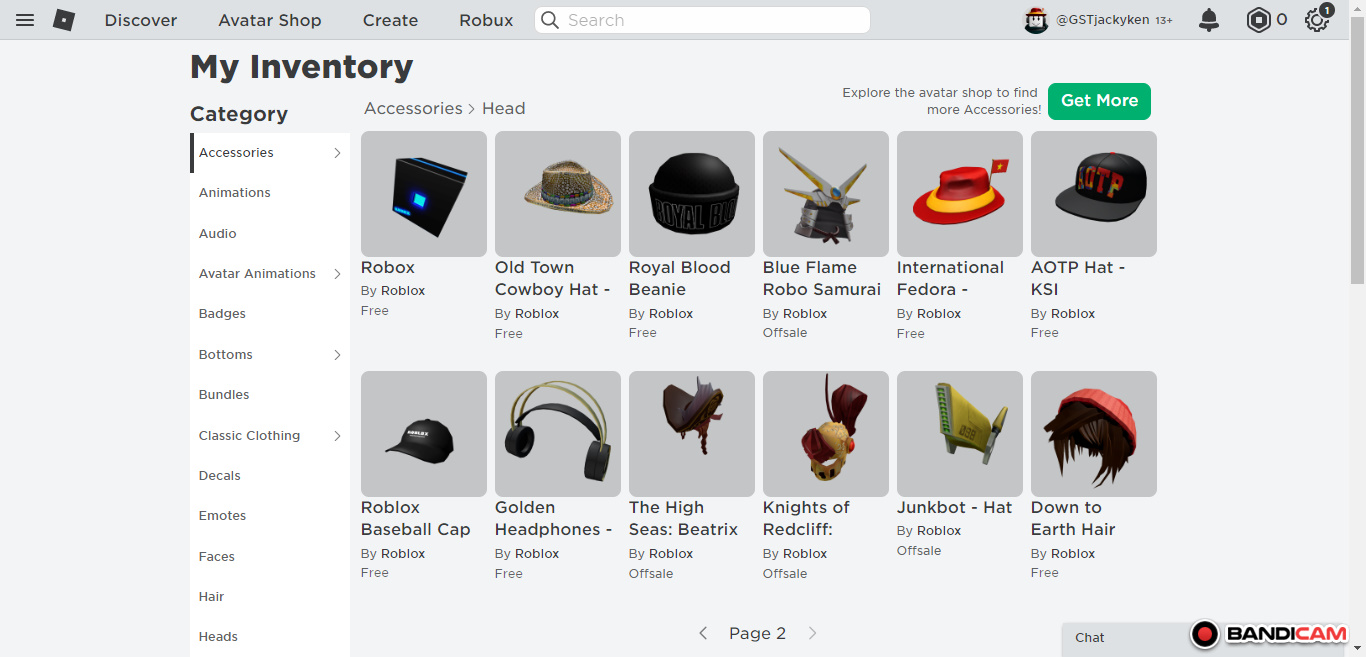The height and width of the screenshot is (657, 1366).
Task: Click the Bandicam record icon
Action: point(1205,634)
